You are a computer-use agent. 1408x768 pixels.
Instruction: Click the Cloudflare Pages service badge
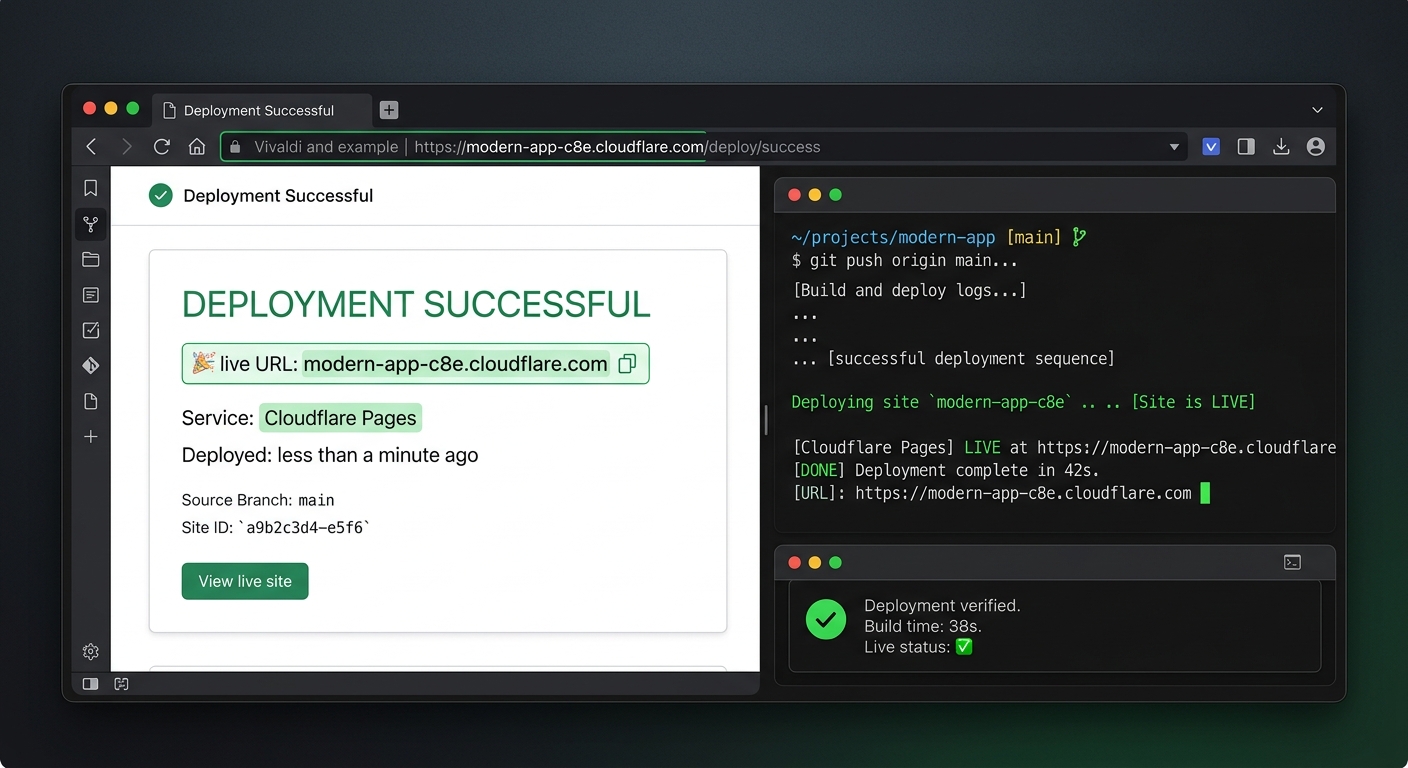click(x=340, y=418)
